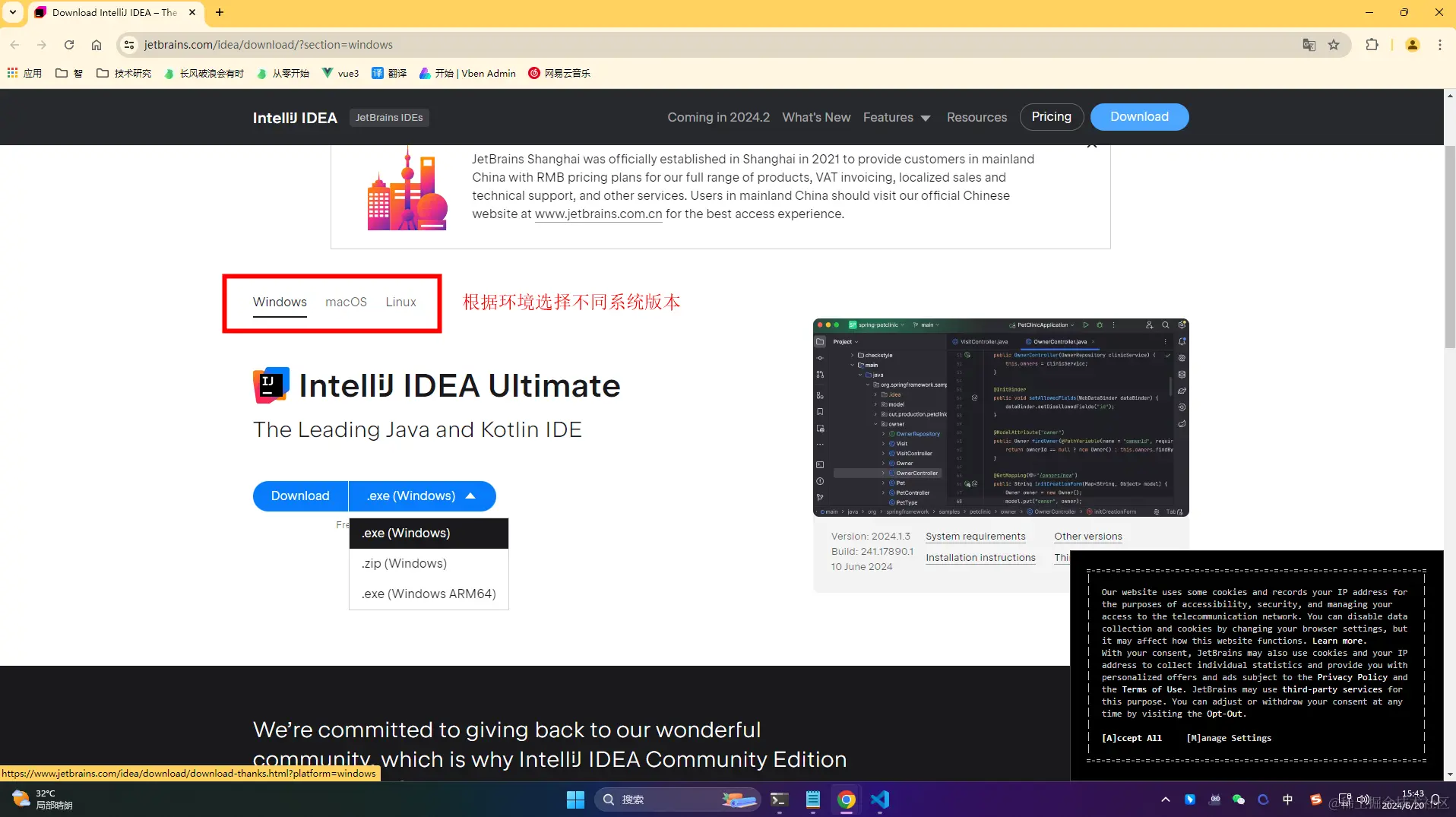This screenshot has height=817, width=1456.
Task: Click [M]anage Settings in cookie notice
Action: tap(1229, 738)
